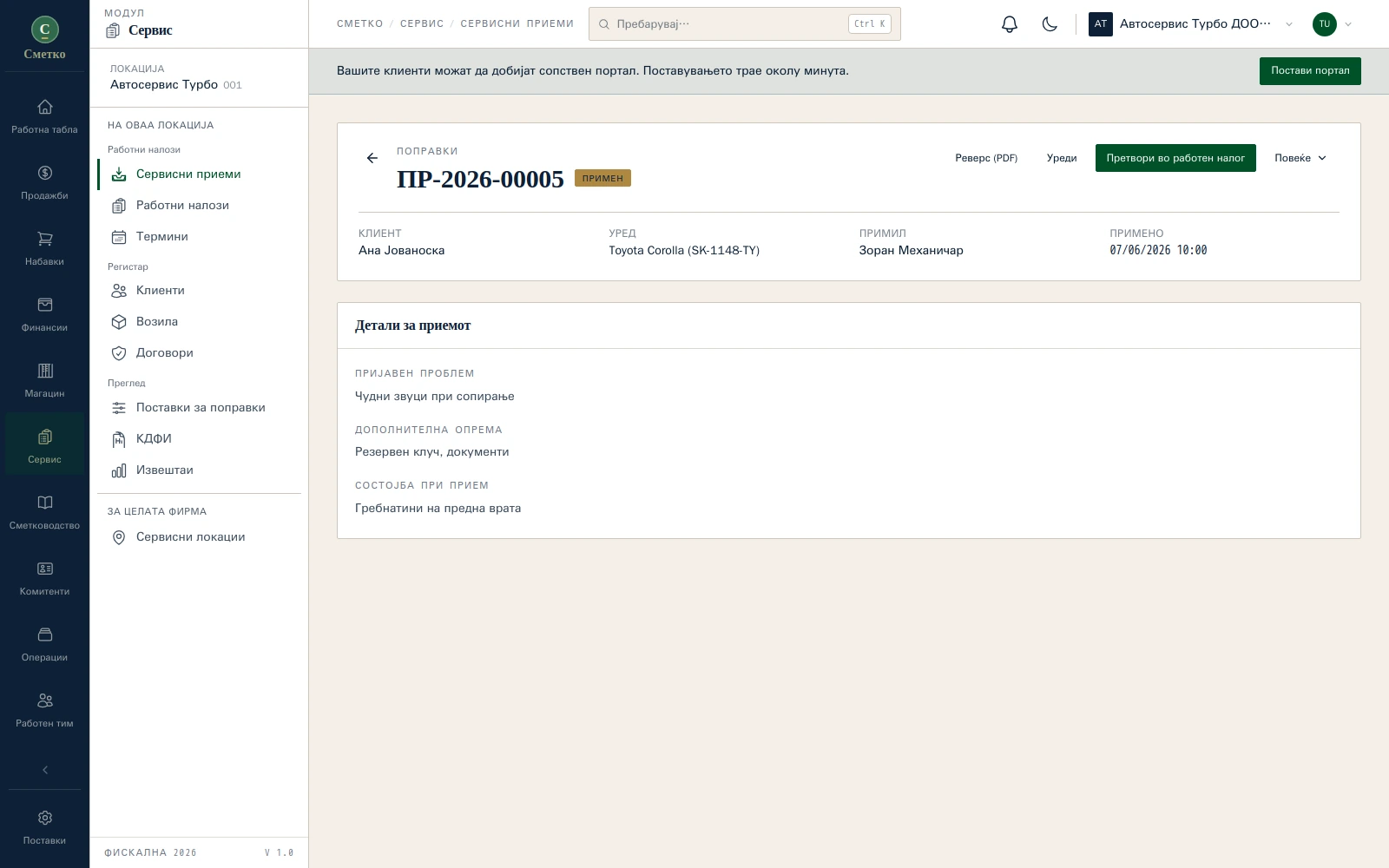Open the Операции module icon
The image size is (1389, 868).
click(44, 635)
